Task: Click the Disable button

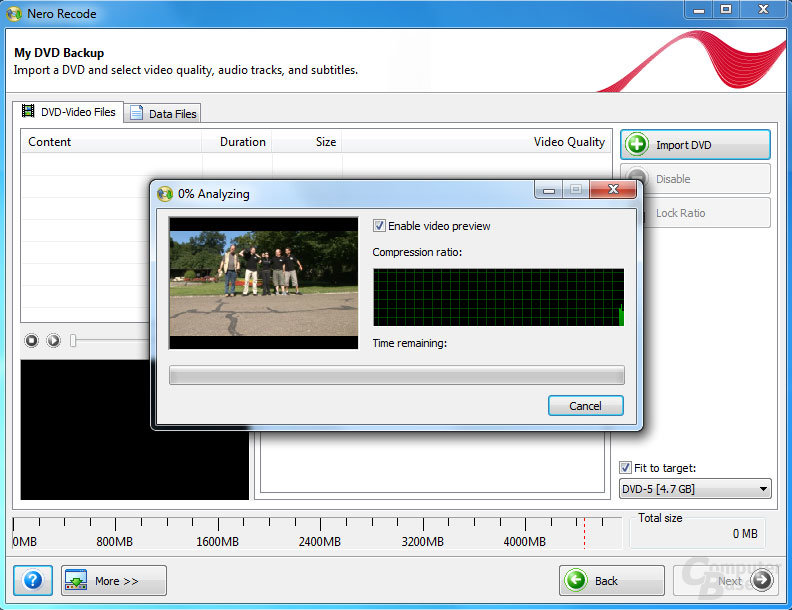Action: (x=696, y=179)
